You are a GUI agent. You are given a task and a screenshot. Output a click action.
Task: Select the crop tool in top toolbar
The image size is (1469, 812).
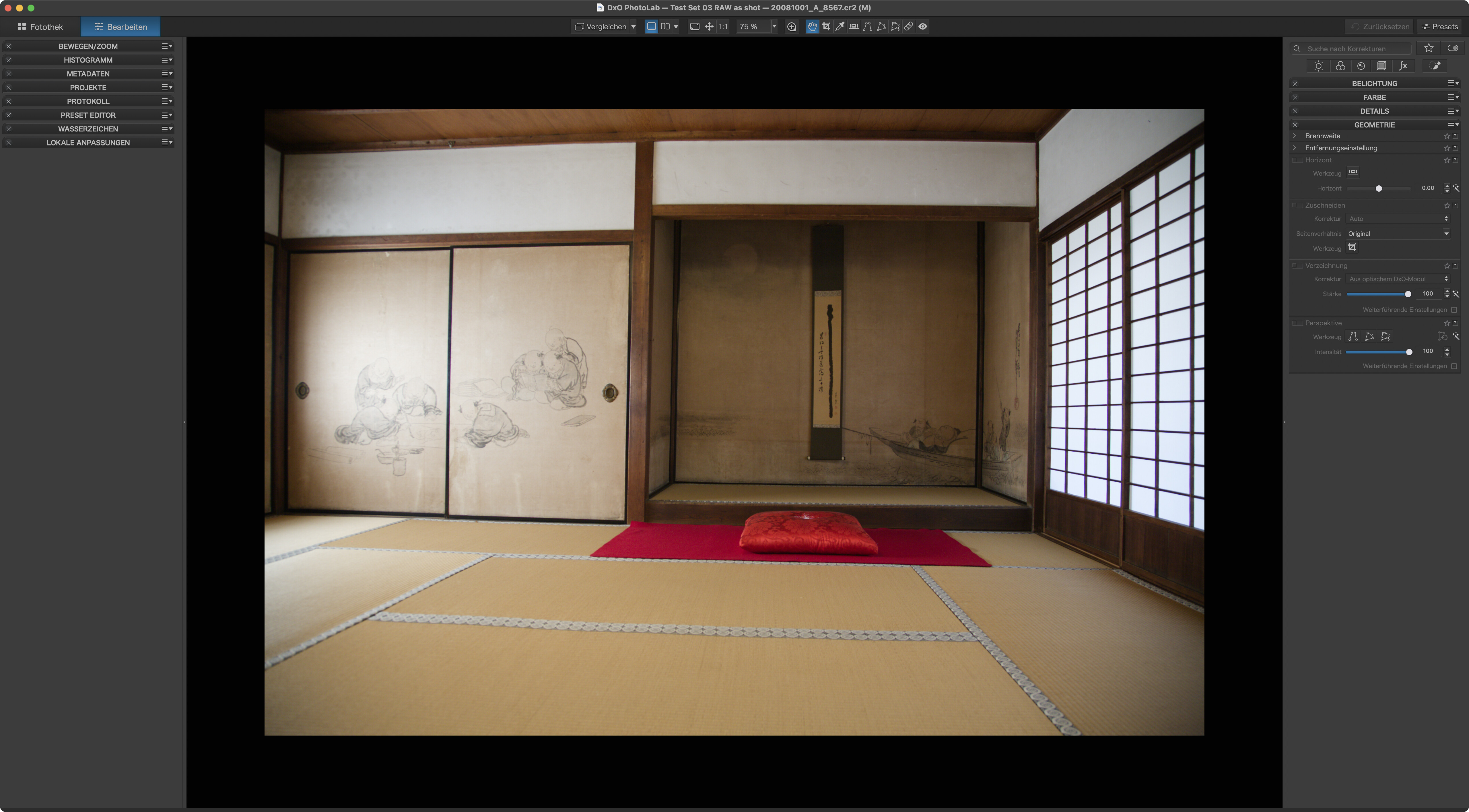tap(826, 26)
